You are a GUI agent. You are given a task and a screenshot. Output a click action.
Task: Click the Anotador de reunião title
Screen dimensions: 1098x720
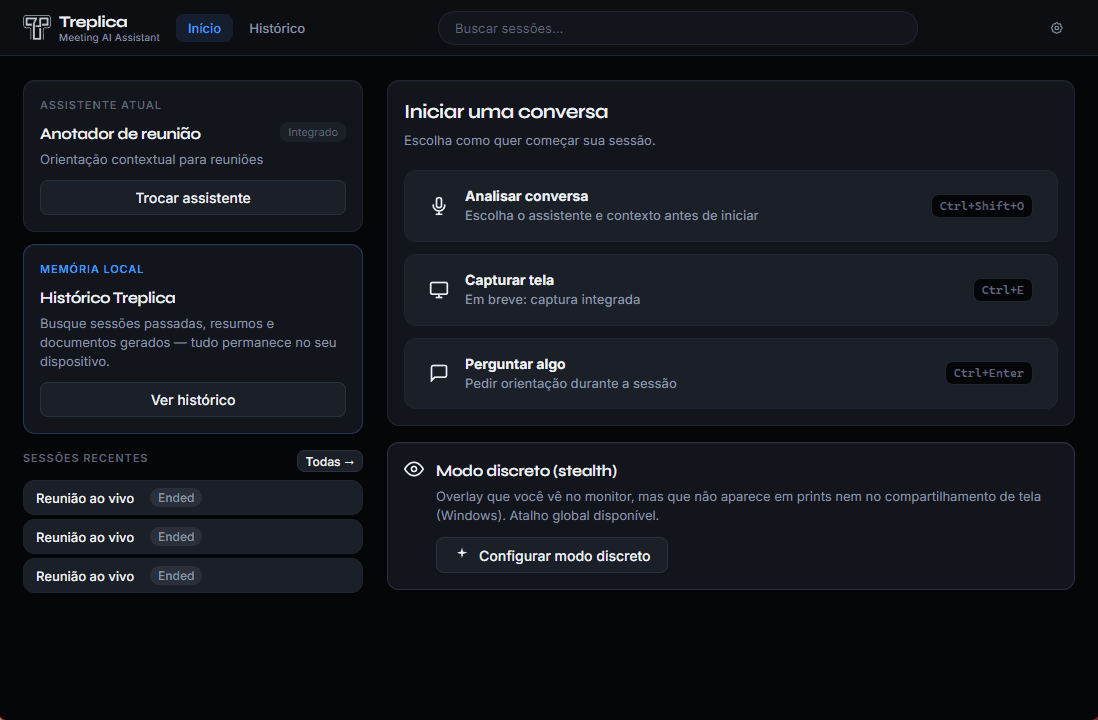click(120, 134)
